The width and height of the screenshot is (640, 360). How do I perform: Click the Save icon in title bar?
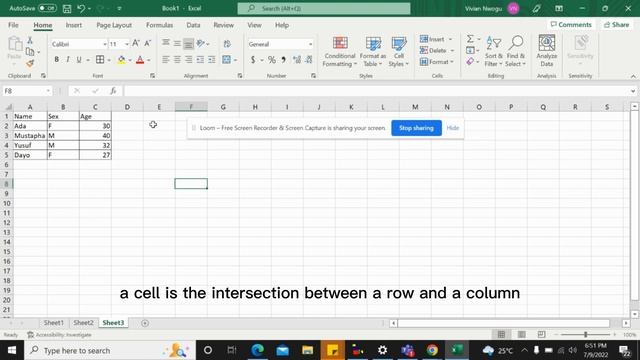[67, 9]
